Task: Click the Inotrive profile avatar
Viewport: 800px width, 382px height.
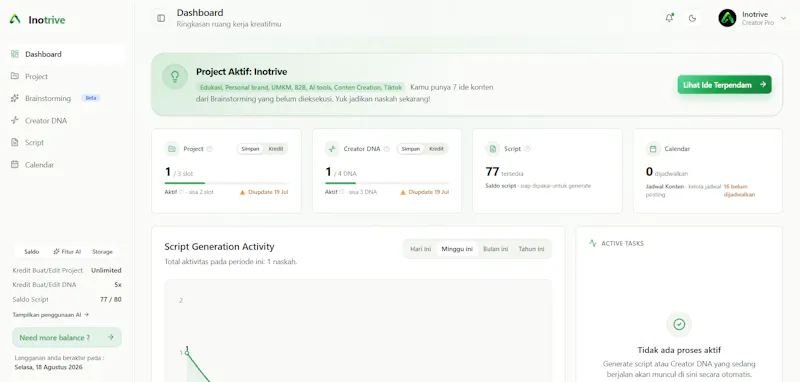Action: pos(727,18)
